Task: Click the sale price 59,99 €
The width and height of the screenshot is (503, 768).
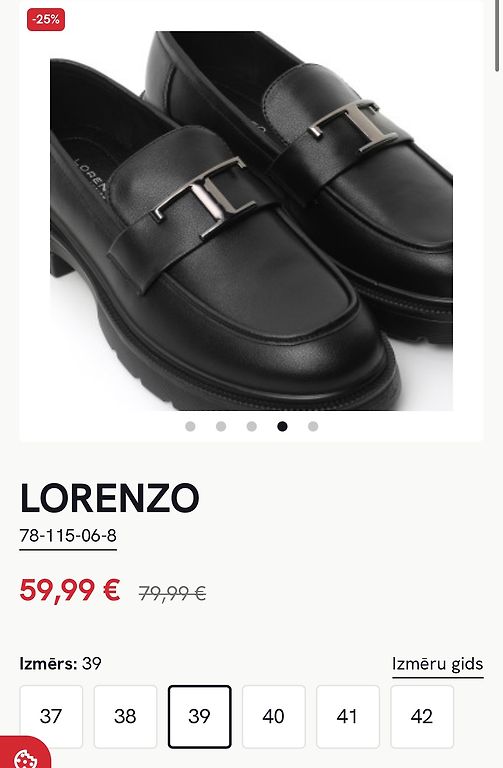Action: [x=70, y=590]
